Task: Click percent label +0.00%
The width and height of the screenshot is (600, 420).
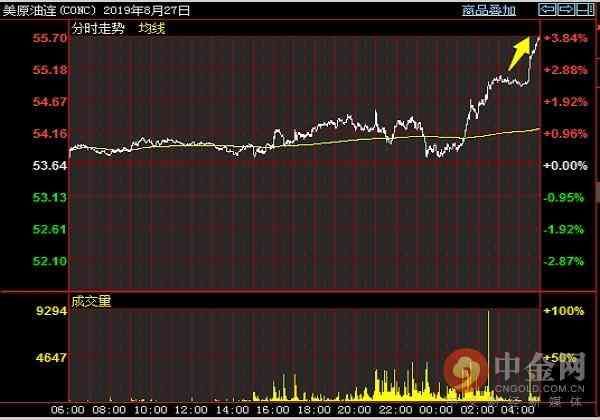Action: (566, 166)
